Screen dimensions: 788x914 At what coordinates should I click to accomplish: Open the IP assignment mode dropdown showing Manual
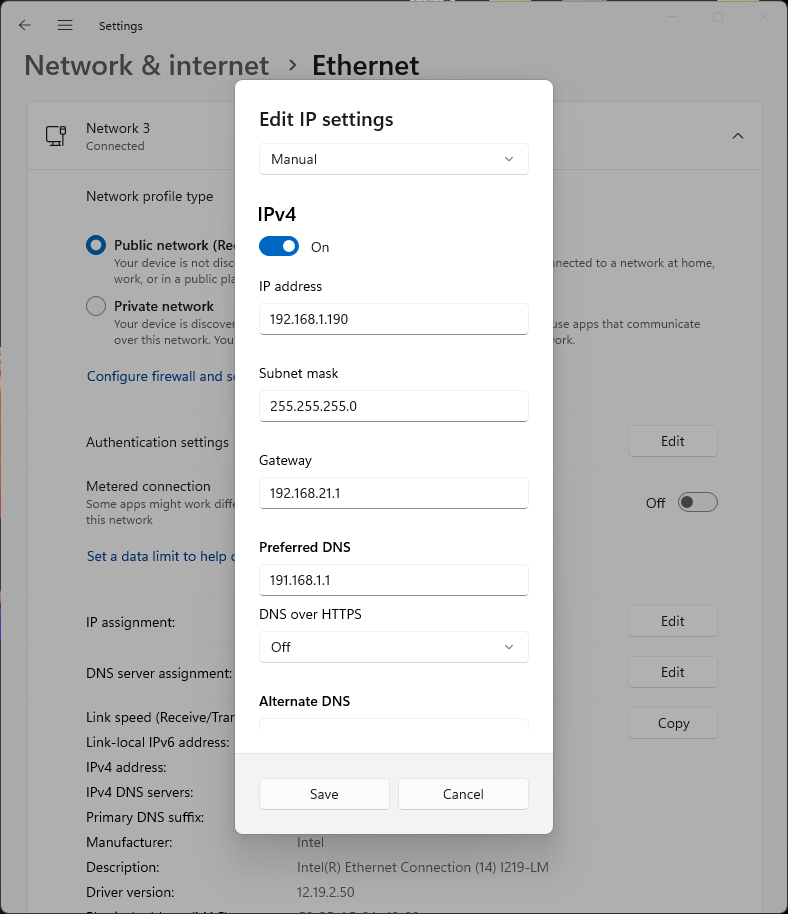click(x=393, y=158)
